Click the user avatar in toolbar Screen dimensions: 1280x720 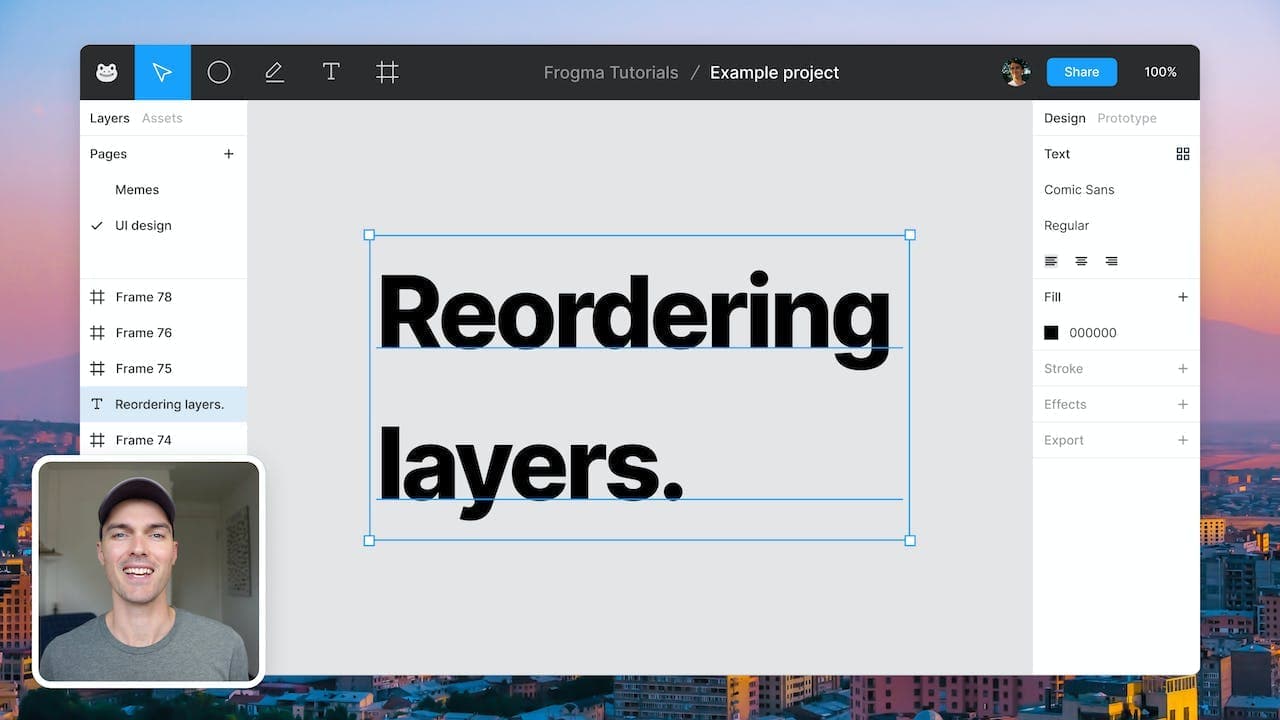pos(1016,72)
